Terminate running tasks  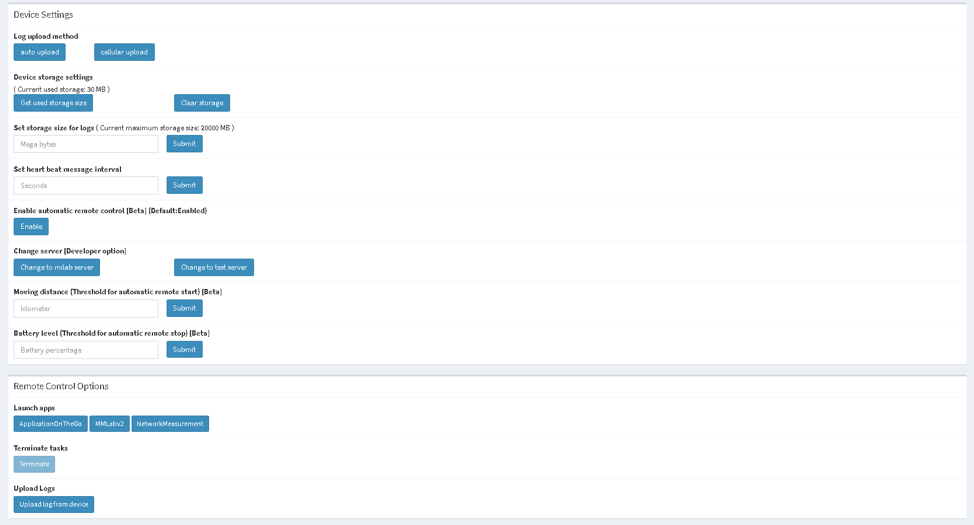click(34, 464)
